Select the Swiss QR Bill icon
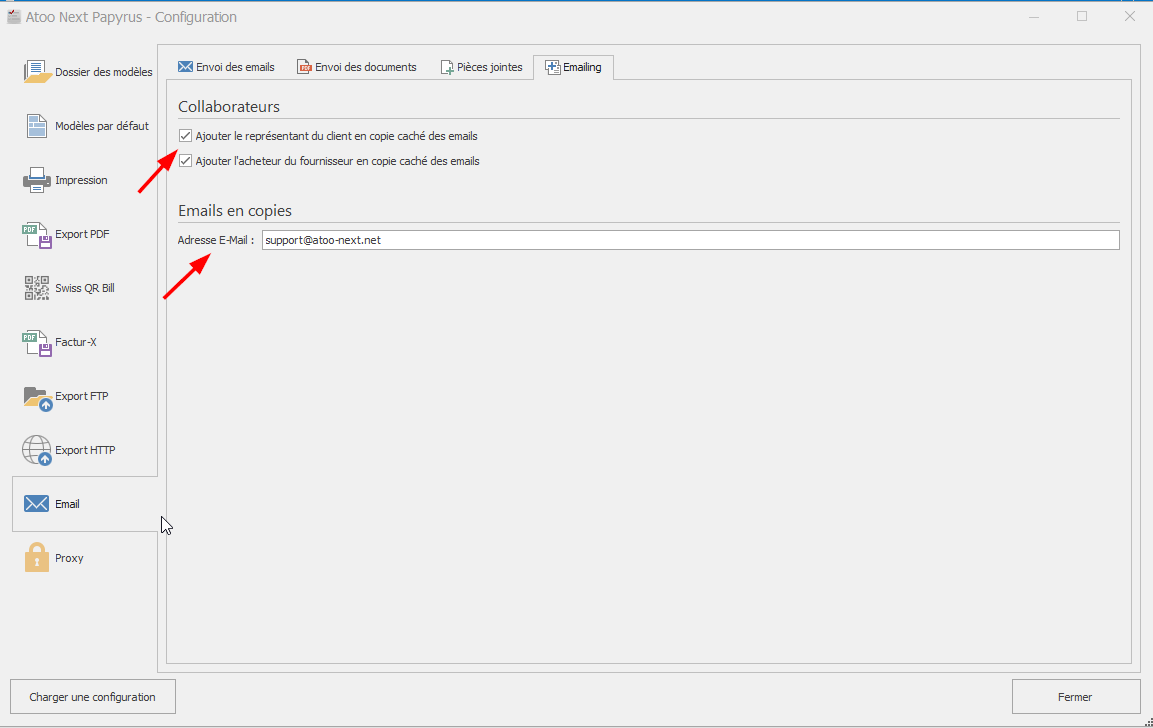The height and width of the screenshot is (728, 1153). 37,288
